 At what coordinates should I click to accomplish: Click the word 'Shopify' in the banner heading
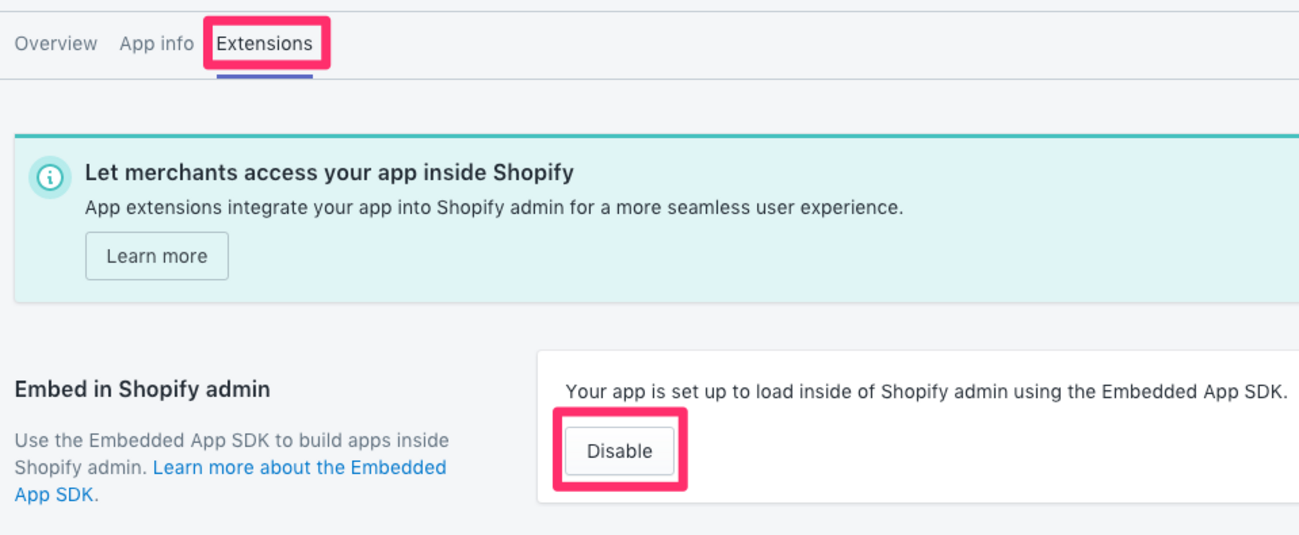[x=533, y=172]
